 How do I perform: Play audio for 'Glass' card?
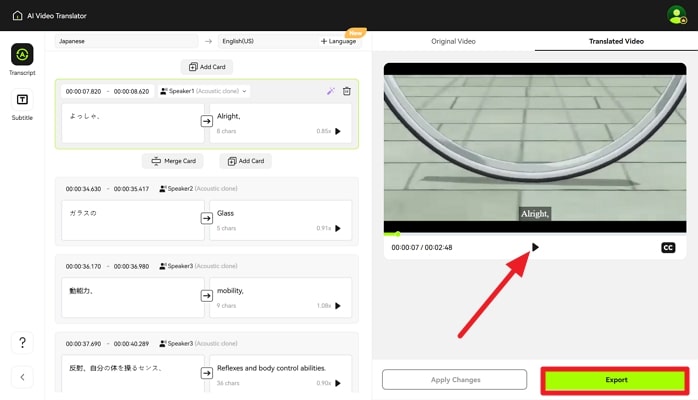pyautogui.click(x=338, y=228)
